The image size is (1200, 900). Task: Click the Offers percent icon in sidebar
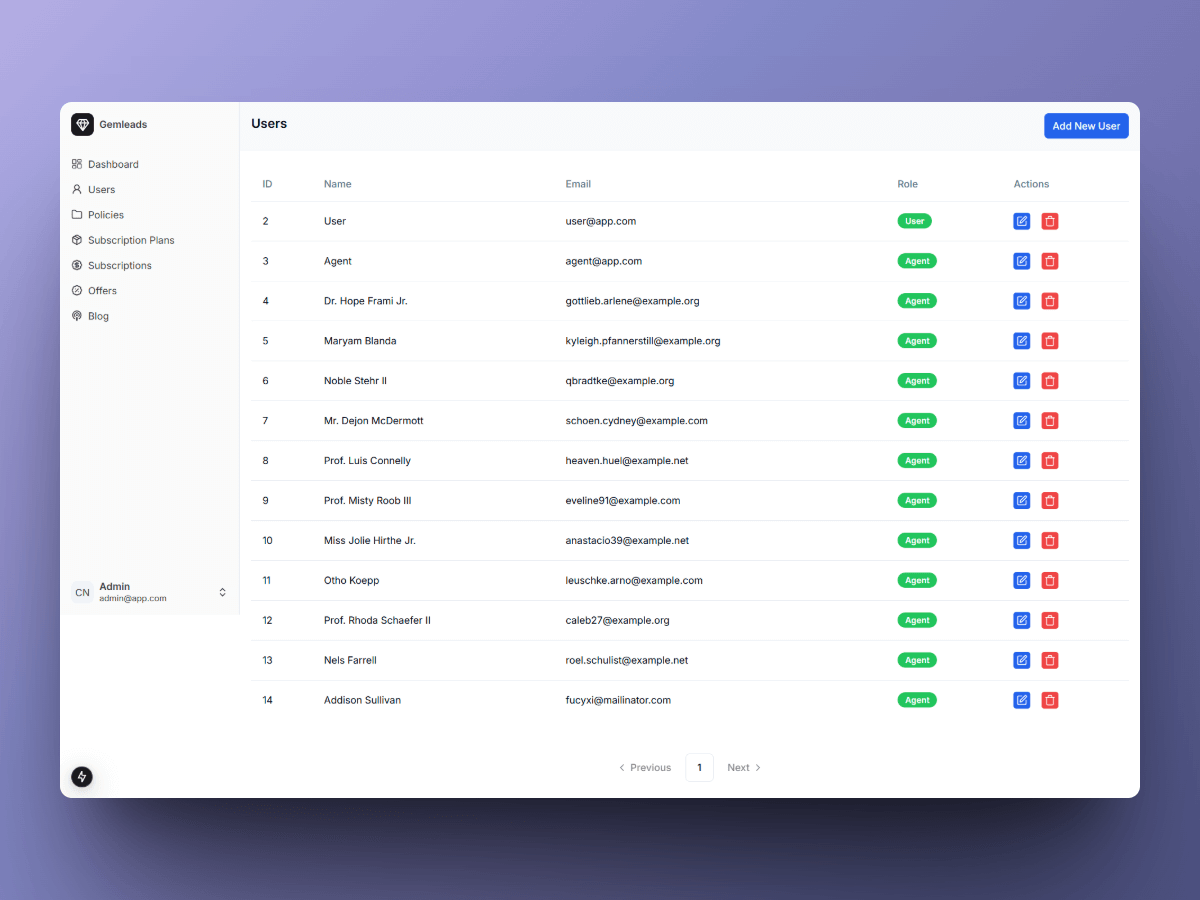click(x=77, y=291)
